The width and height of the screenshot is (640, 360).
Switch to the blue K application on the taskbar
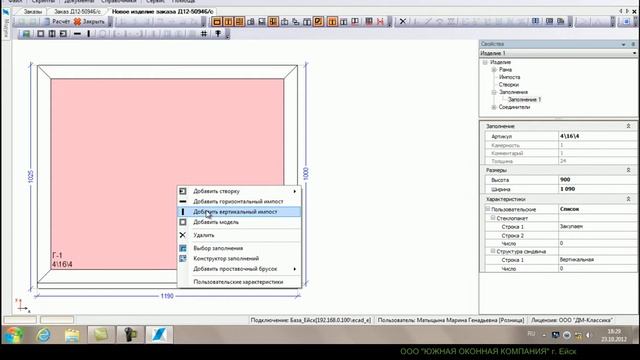[158, 335]
